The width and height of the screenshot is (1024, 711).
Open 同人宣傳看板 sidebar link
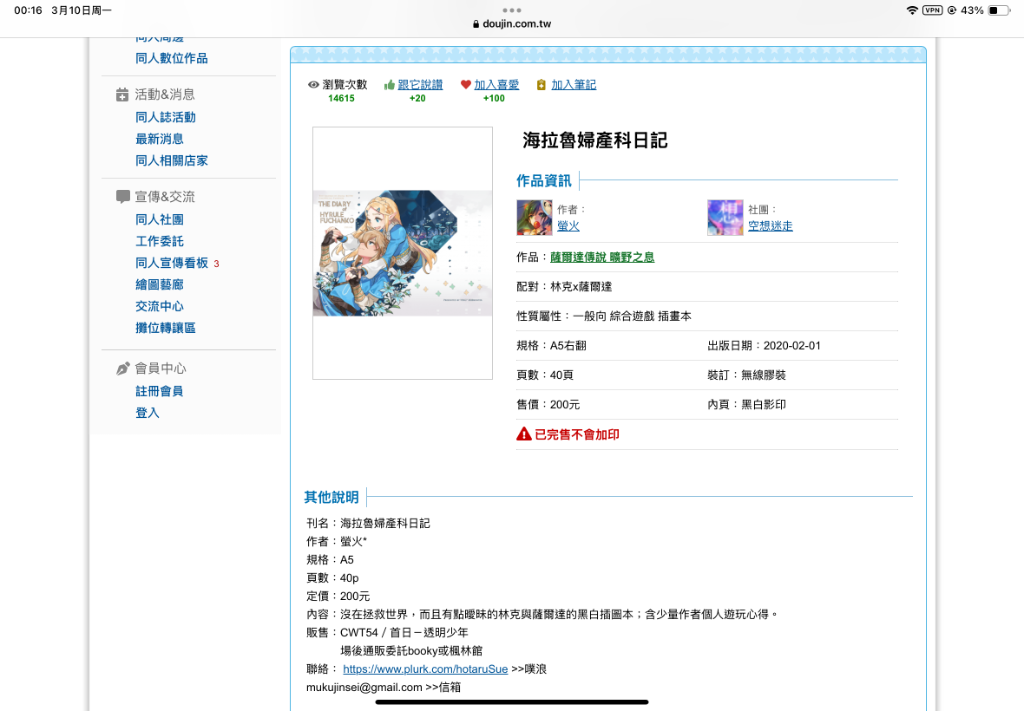[x=172, y=262]
